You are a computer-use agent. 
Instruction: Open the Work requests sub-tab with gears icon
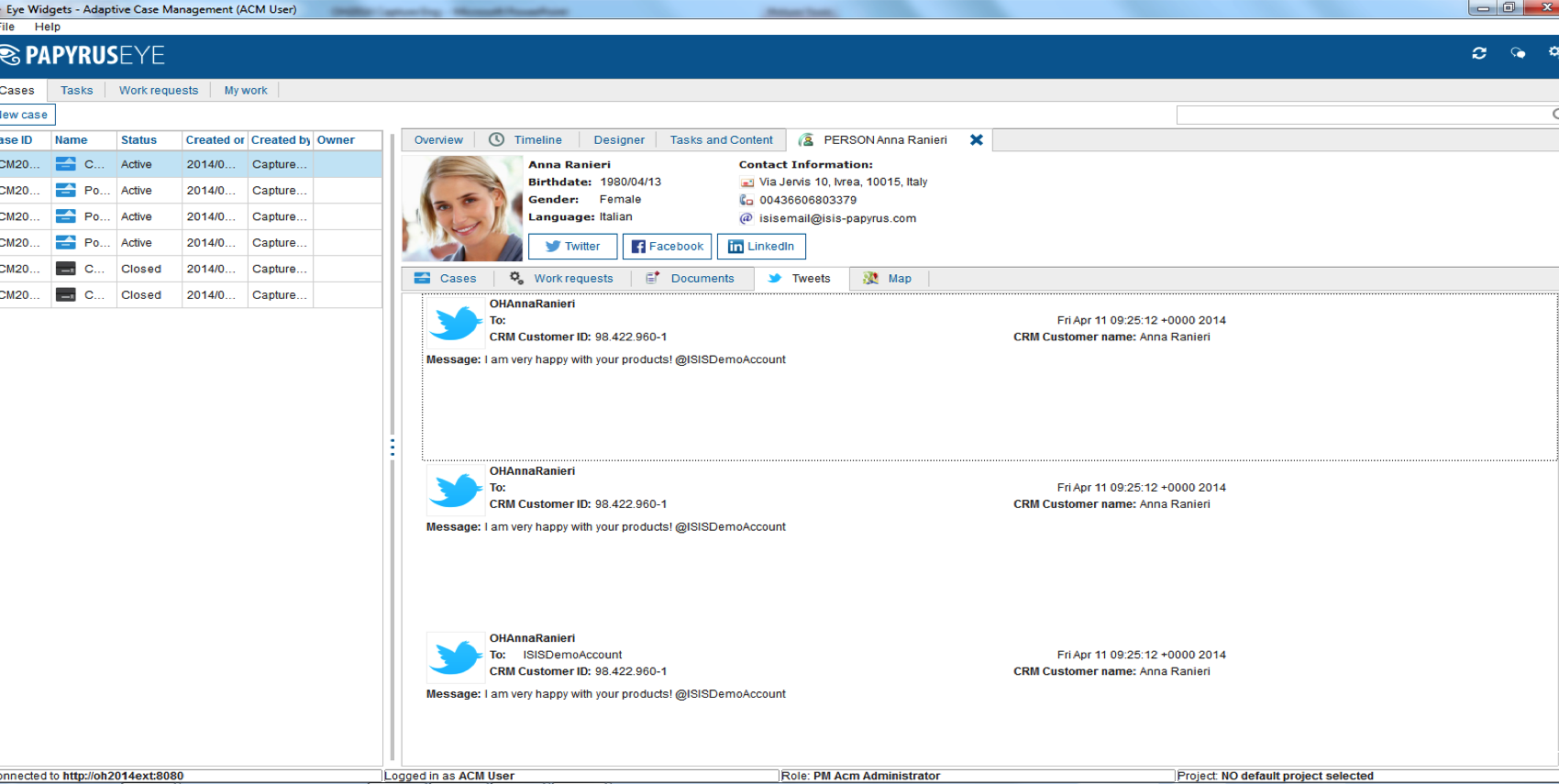coord(562,278)
